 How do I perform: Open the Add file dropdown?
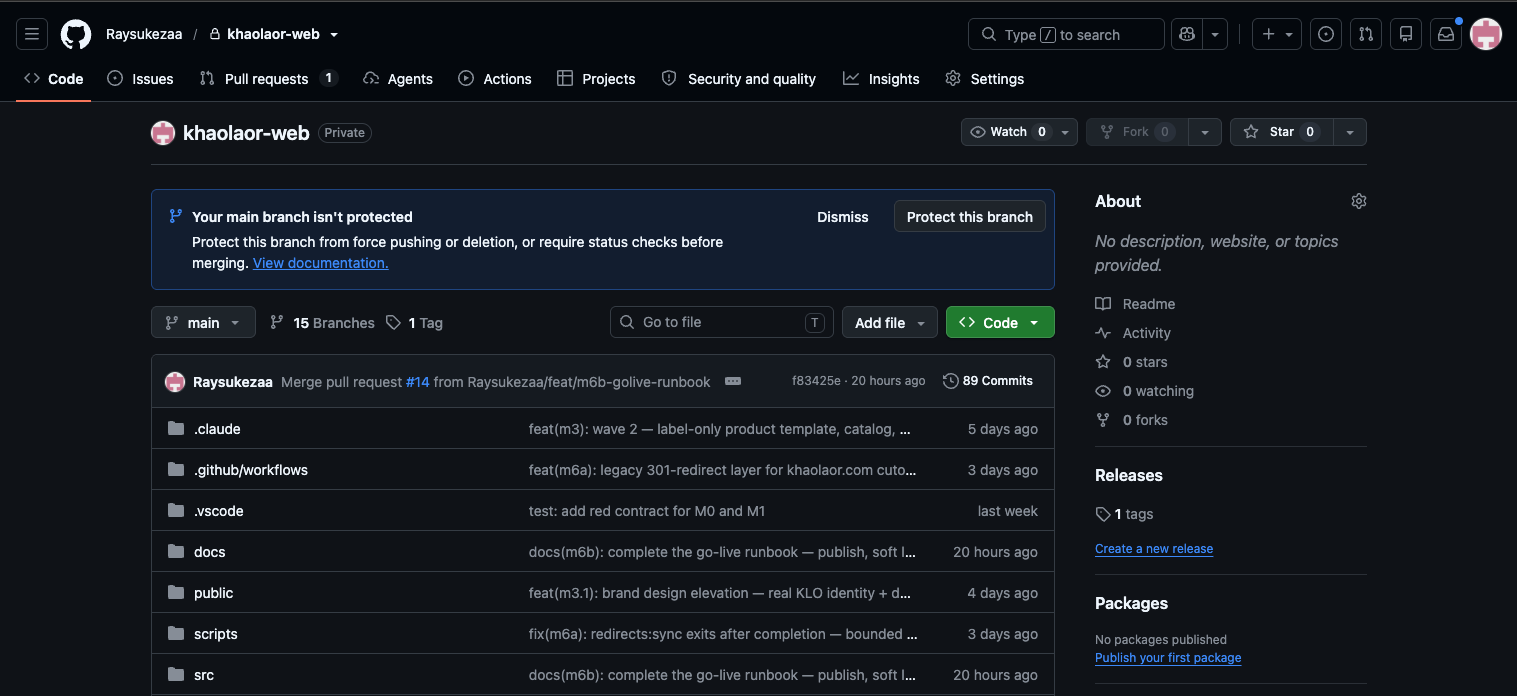point(890,322)
